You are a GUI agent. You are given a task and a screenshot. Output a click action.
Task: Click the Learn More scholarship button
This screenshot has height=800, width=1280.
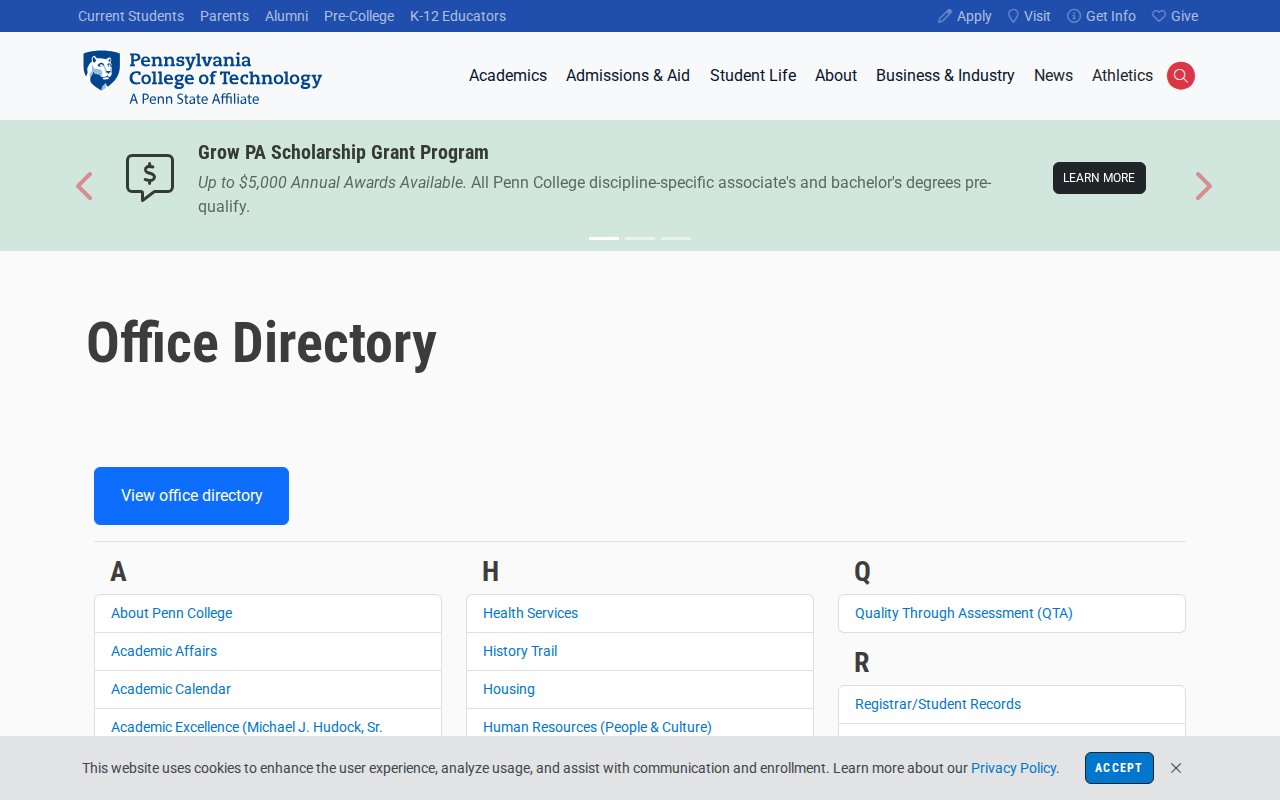tap(1099, 178)
